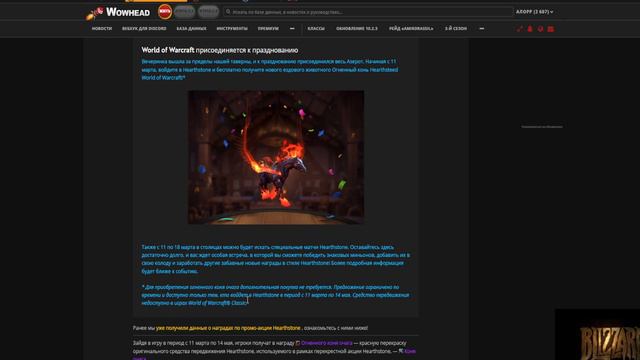Focus the database search field
The width and height of the screenshot is (640, 360).
coord(368,12)
